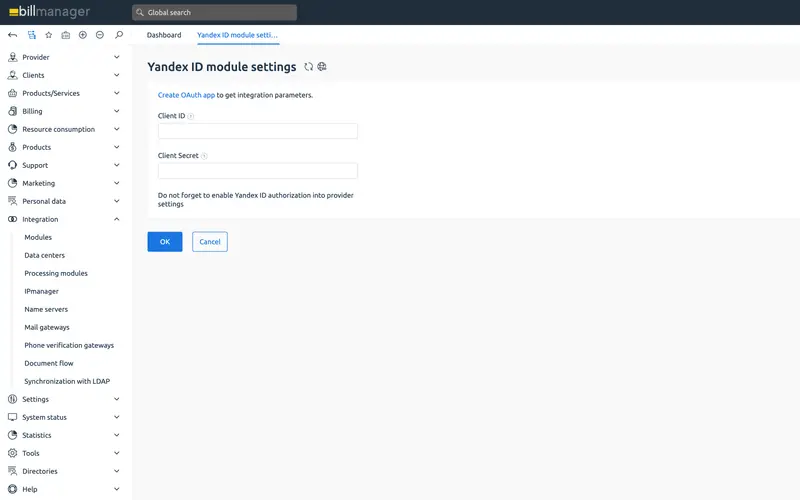Image resolution: width=800 pixels, height=500 pixels.
Task: Click the Client Secret input field
Action: coord(258,171)
